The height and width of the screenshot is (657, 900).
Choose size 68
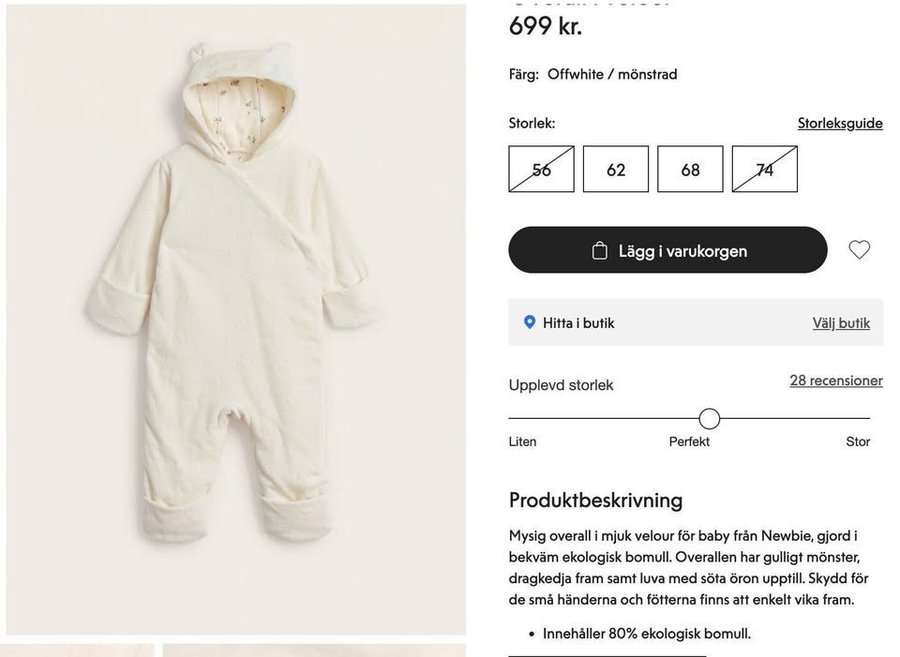[x=690, y=169]
